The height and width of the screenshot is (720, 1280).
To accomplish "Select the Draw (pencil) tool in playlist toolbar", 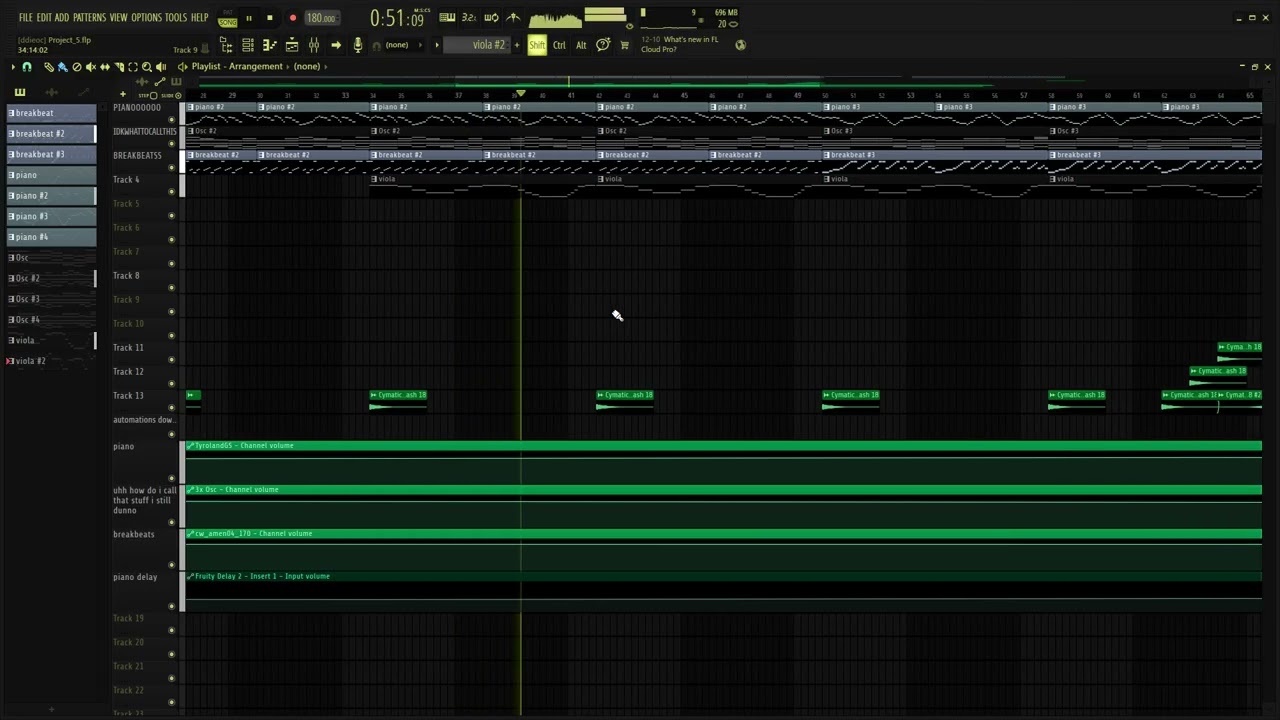I will [48, 67].
